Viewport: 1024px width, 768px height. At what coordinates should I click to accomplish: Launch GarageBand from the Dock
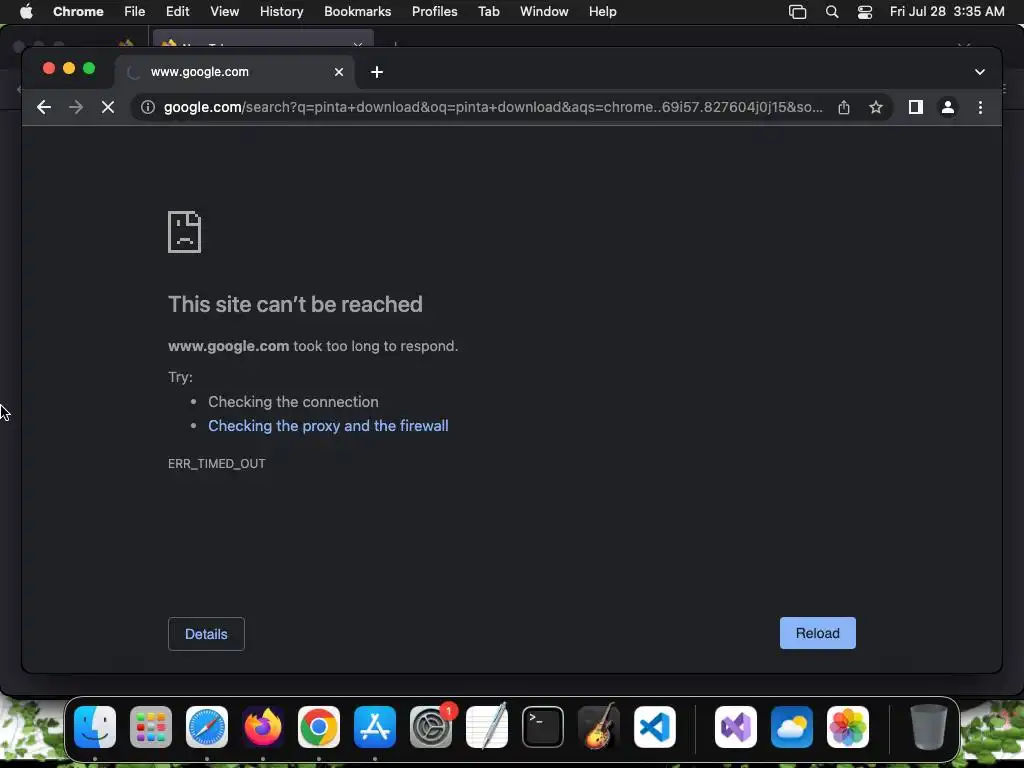click(599, 727)
